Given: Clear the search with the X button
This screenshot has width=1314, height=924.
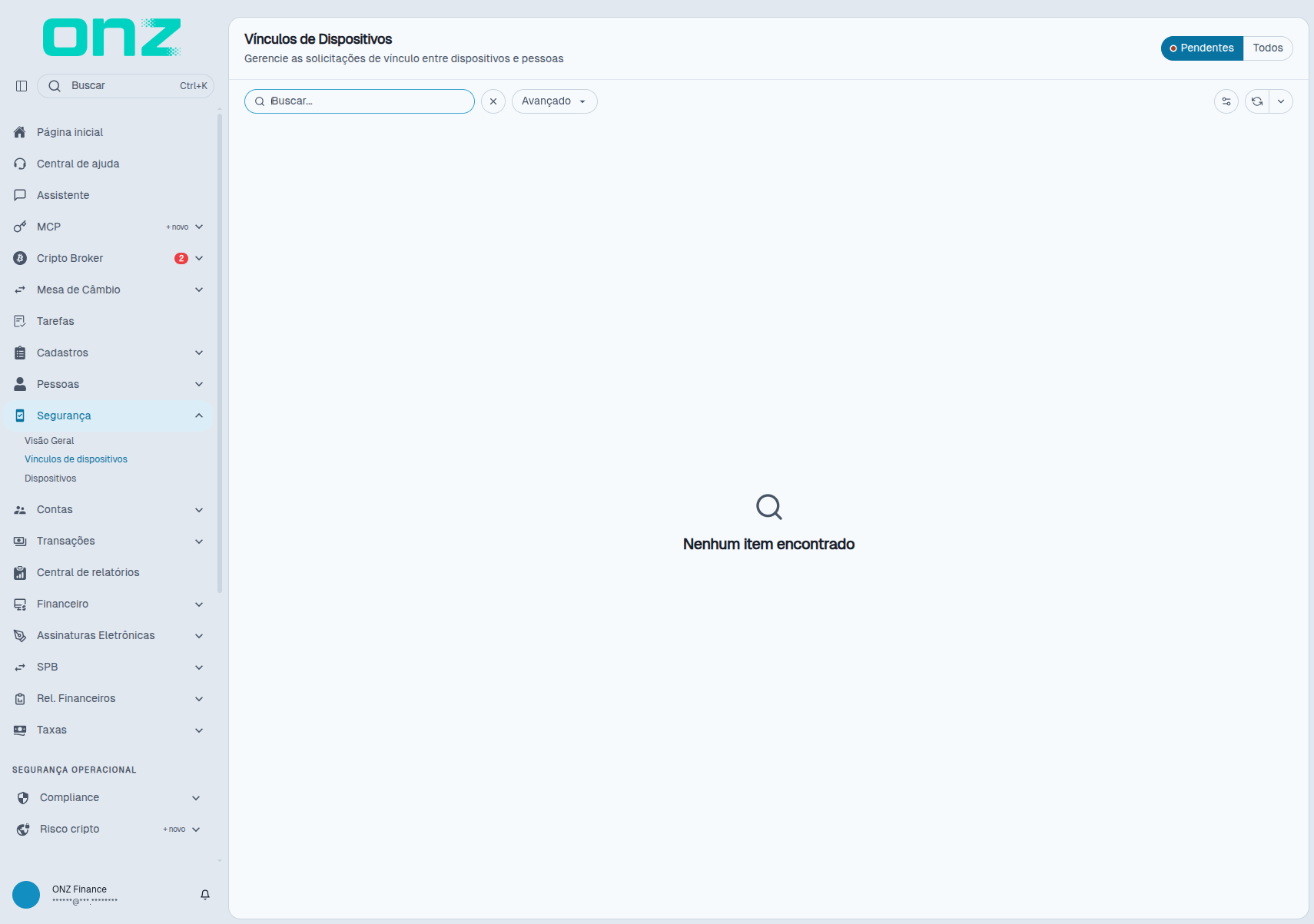Looking at the screenshot, I should pos(493,101).
